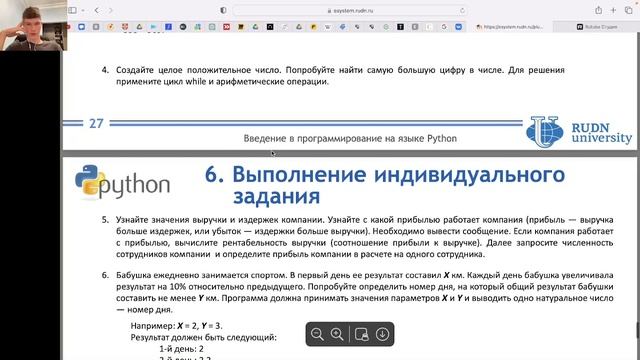Switch to the second browser tab on the right
Image resolution: width=640 pixels, height=360 pixels.
point(596,27)
